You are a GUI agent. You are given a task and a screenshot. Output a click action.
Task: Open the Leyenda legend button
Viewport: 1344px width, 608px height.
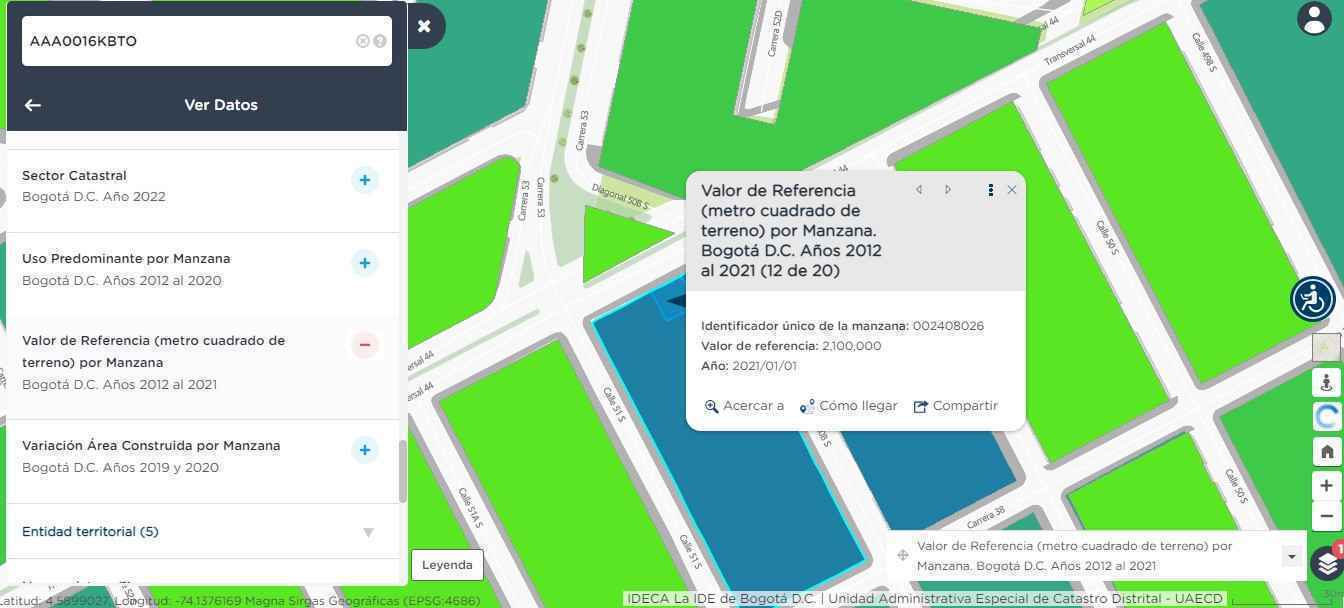point(447,565)
